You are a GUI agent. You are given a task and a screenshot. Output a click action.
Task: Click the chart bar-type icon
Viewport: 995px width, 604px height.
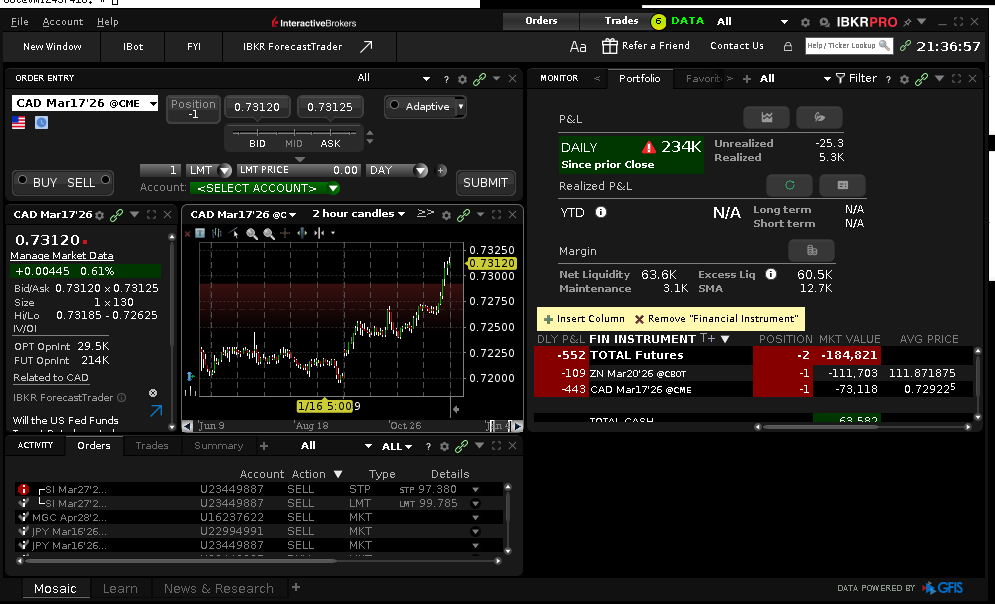click(216, 233)
